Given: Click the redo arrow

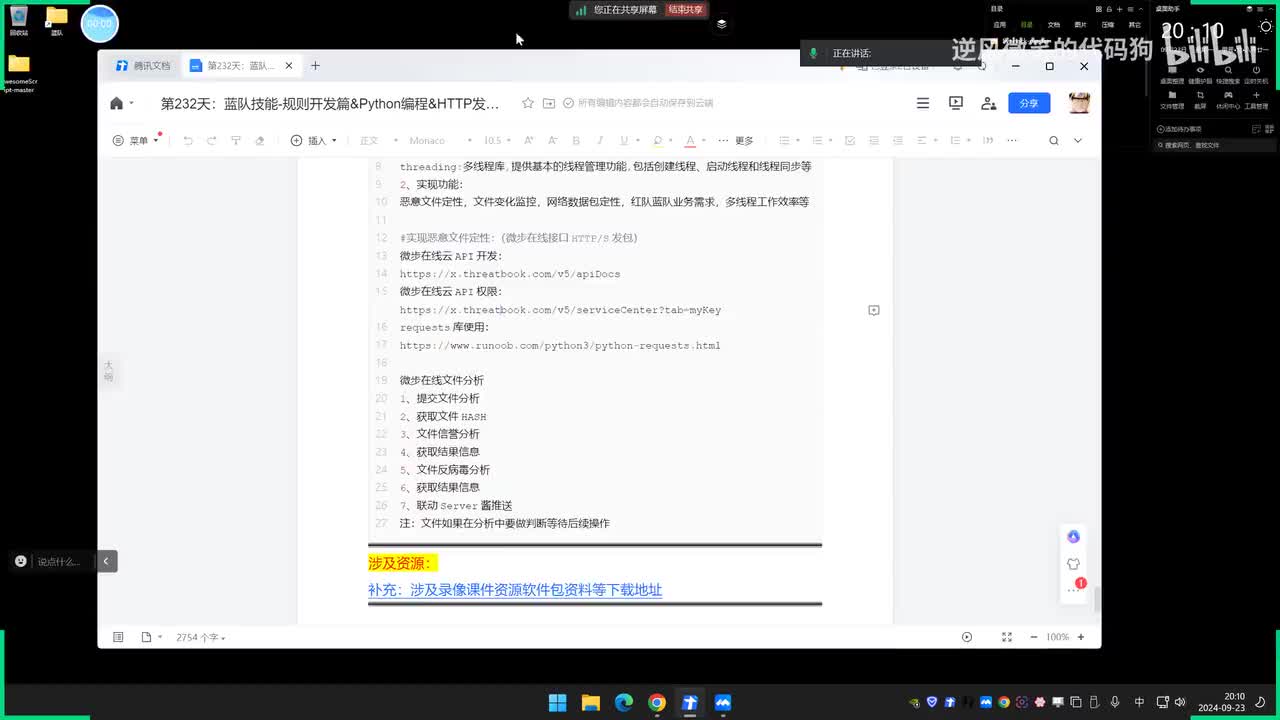Looking at the screenshot, I should click(x=212, y=141).
